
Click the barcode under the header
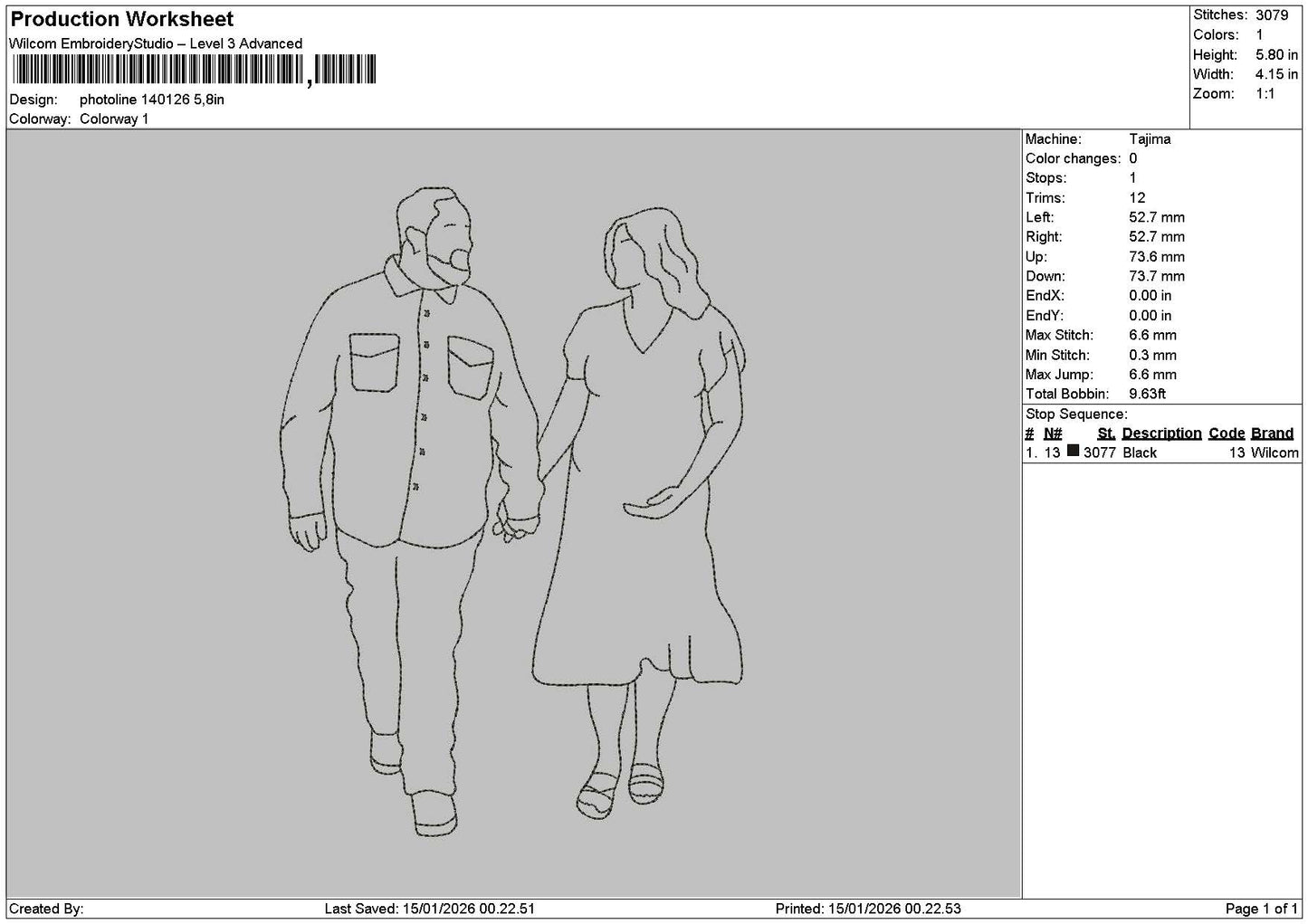195,70
